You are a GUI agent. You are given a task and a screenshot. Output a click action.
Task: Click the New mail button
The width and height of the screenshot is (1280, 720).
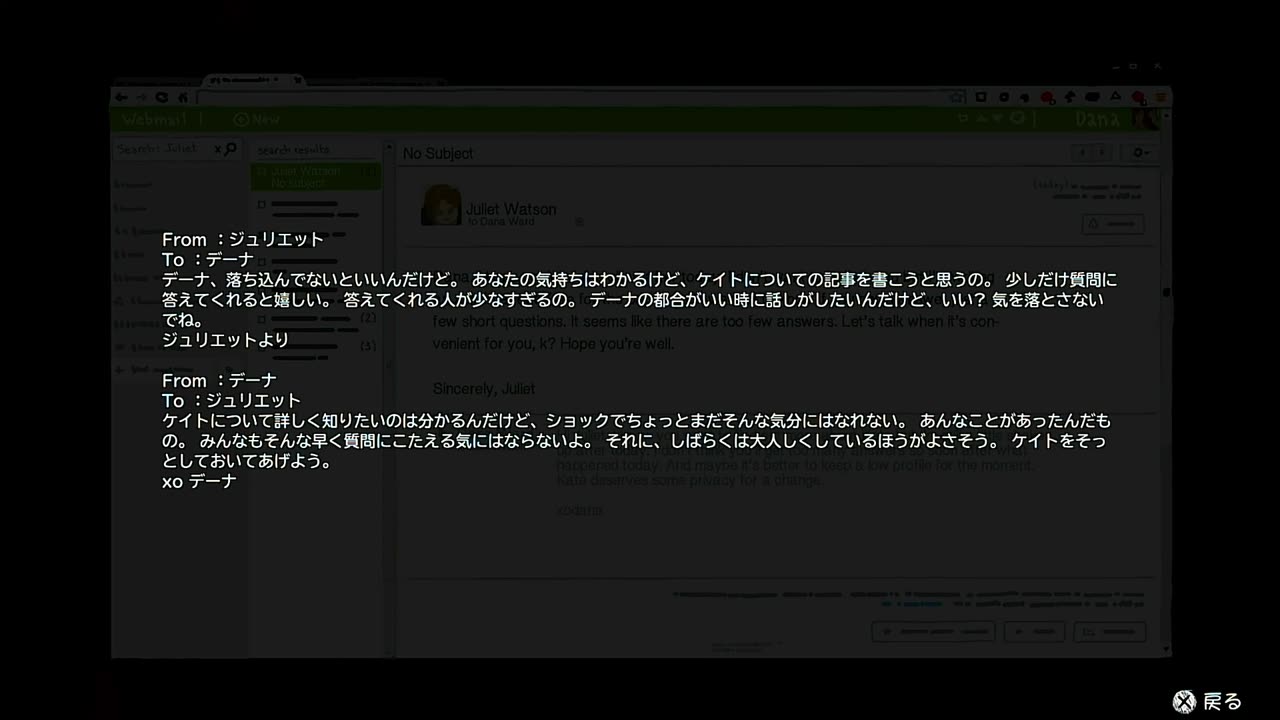click(x=257, y=119)
